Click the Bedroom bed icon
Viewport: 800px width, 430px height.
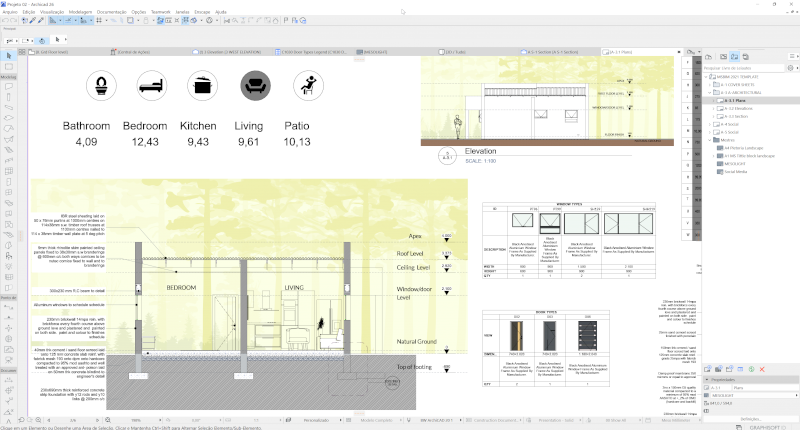click(152, 86)
